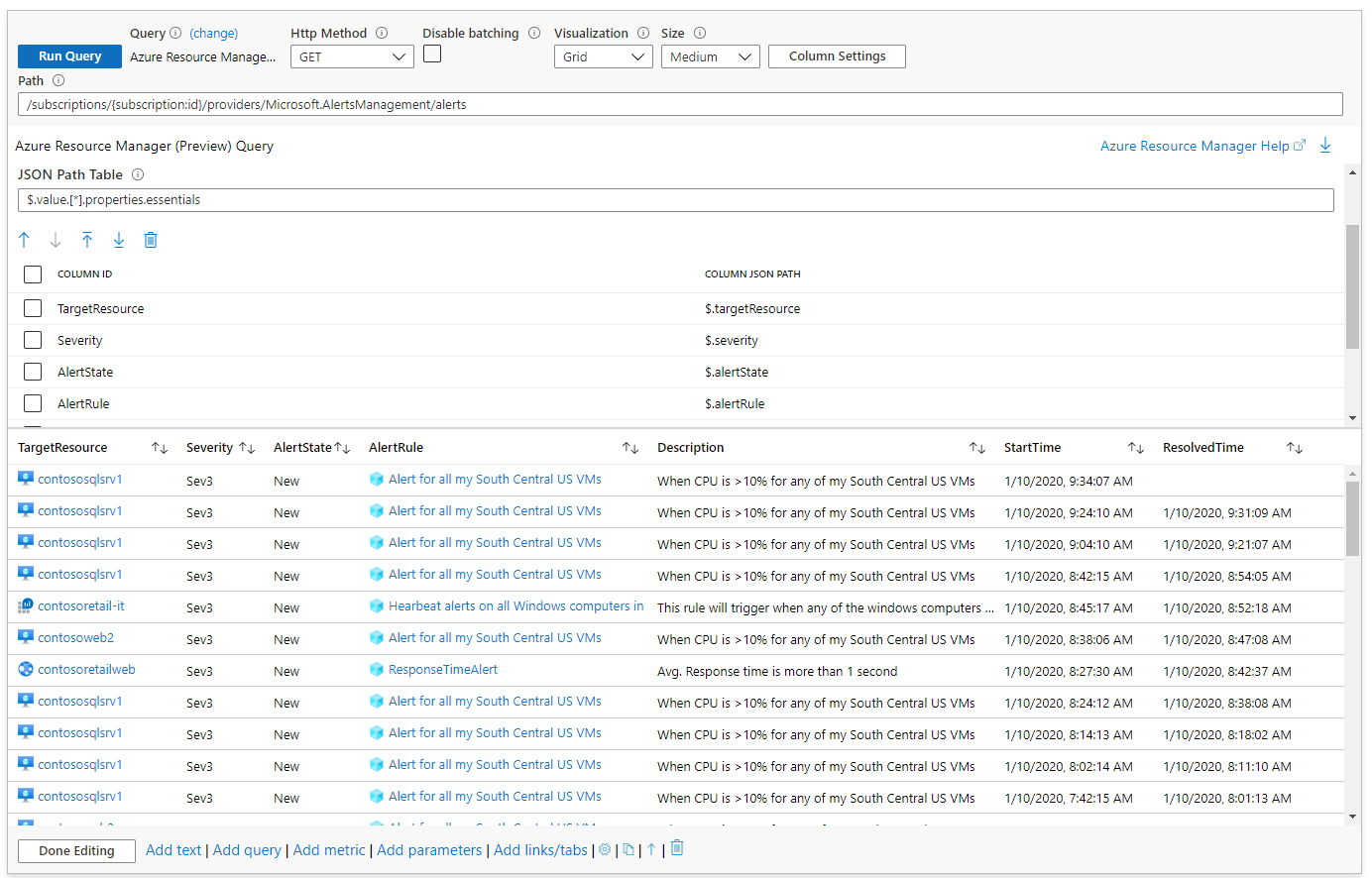Open advanced settings gear icon in footer
This screenshot has height=878, width=1372.
point(605,849)
